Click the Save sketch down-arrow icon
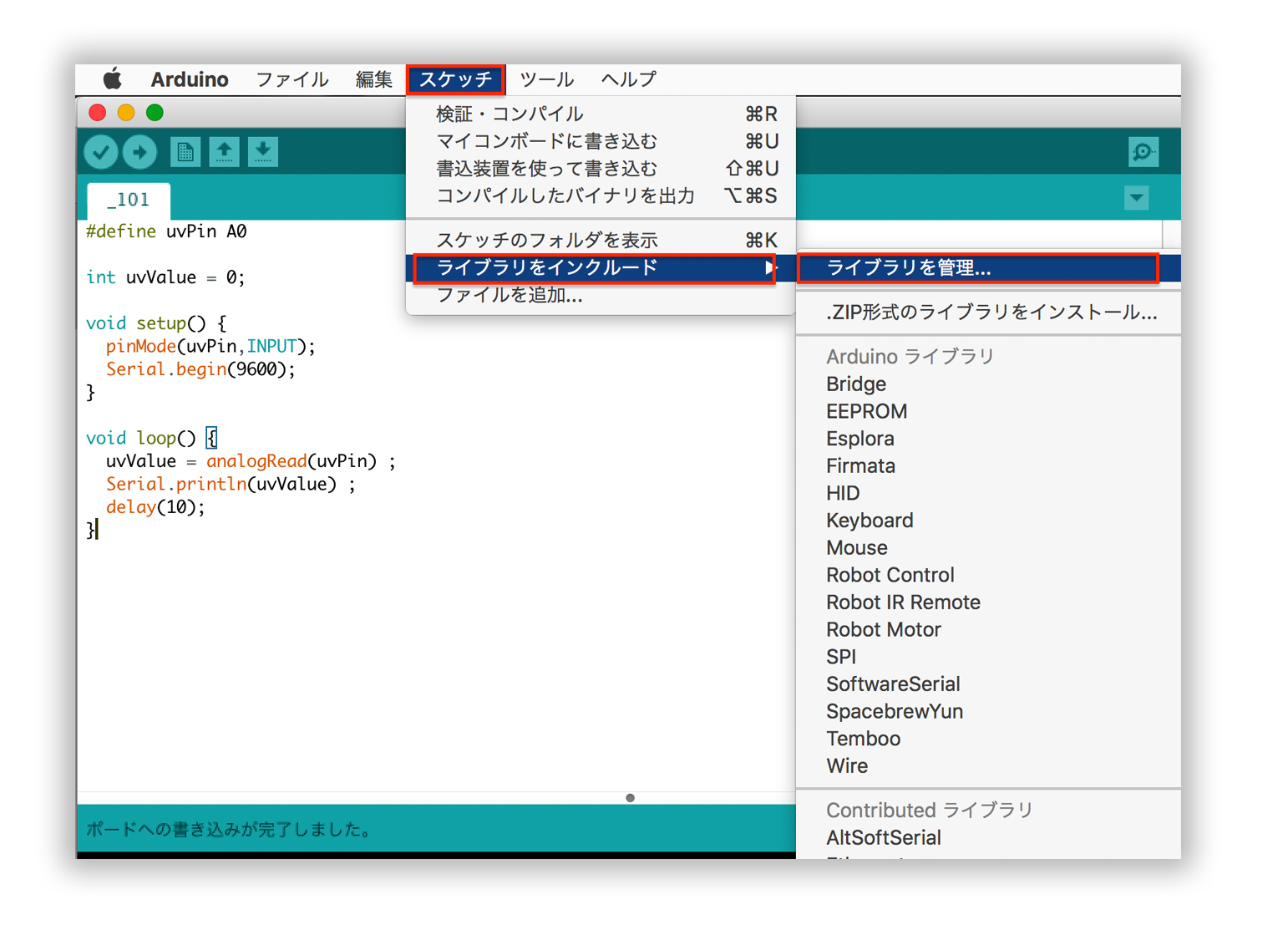 pyautogui.click(x=262, y=152)
